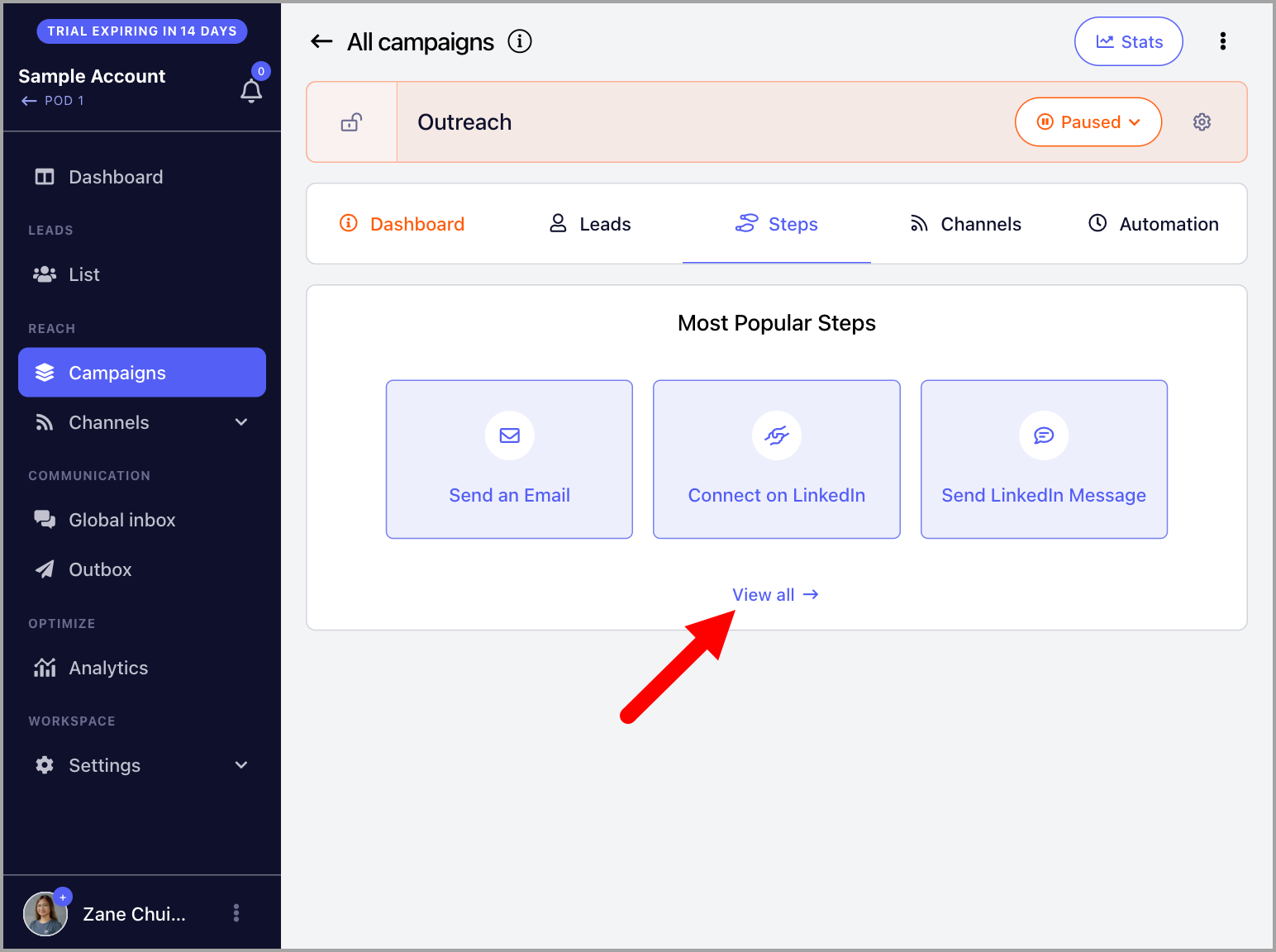Click the Outreach campaign name
This screenshot has width=1276, height=952.
click(x=464, y=122)
